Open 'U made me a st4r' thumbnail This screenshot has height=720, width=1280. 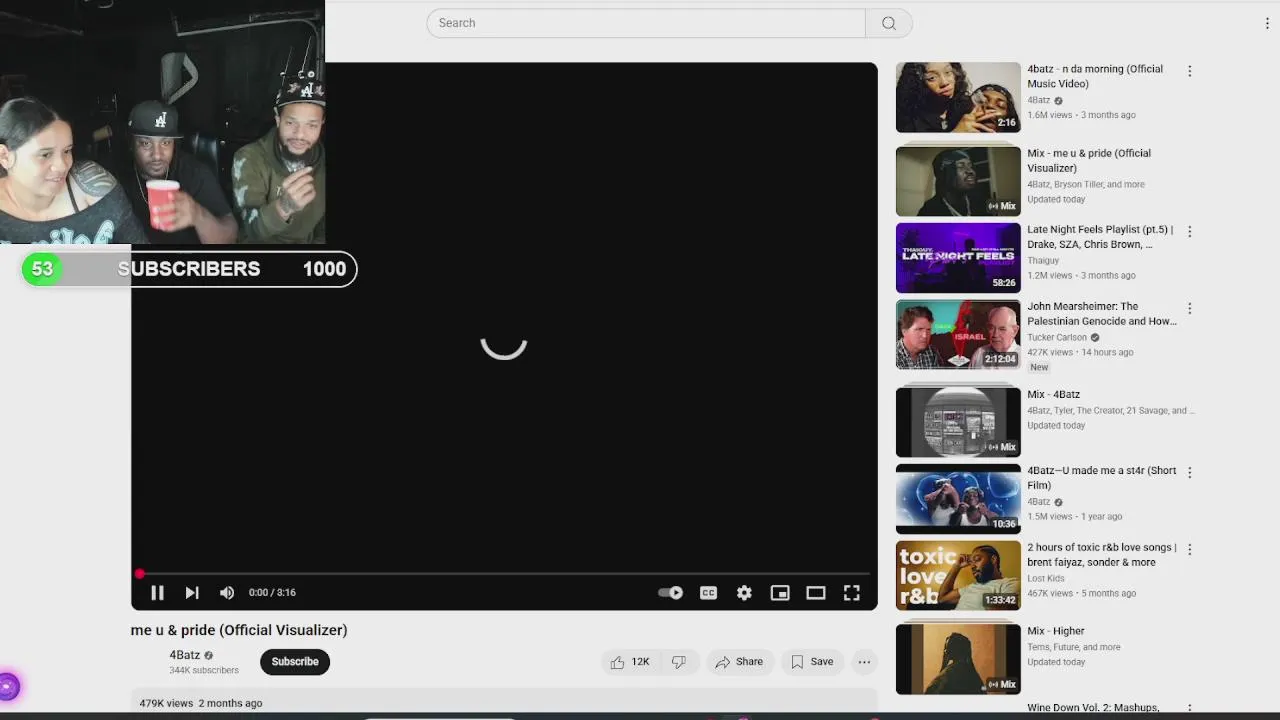tap(958, 499)
